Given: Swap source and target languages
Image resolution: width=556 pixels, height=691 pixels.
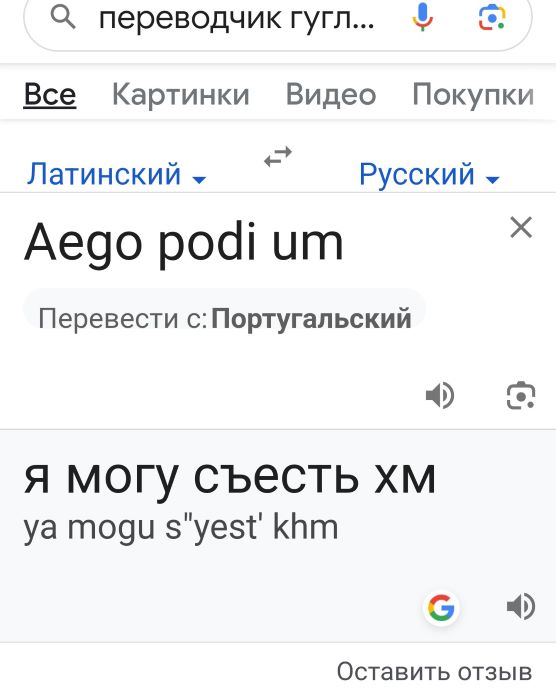Looking at the screenshot, I should point(278,156).
